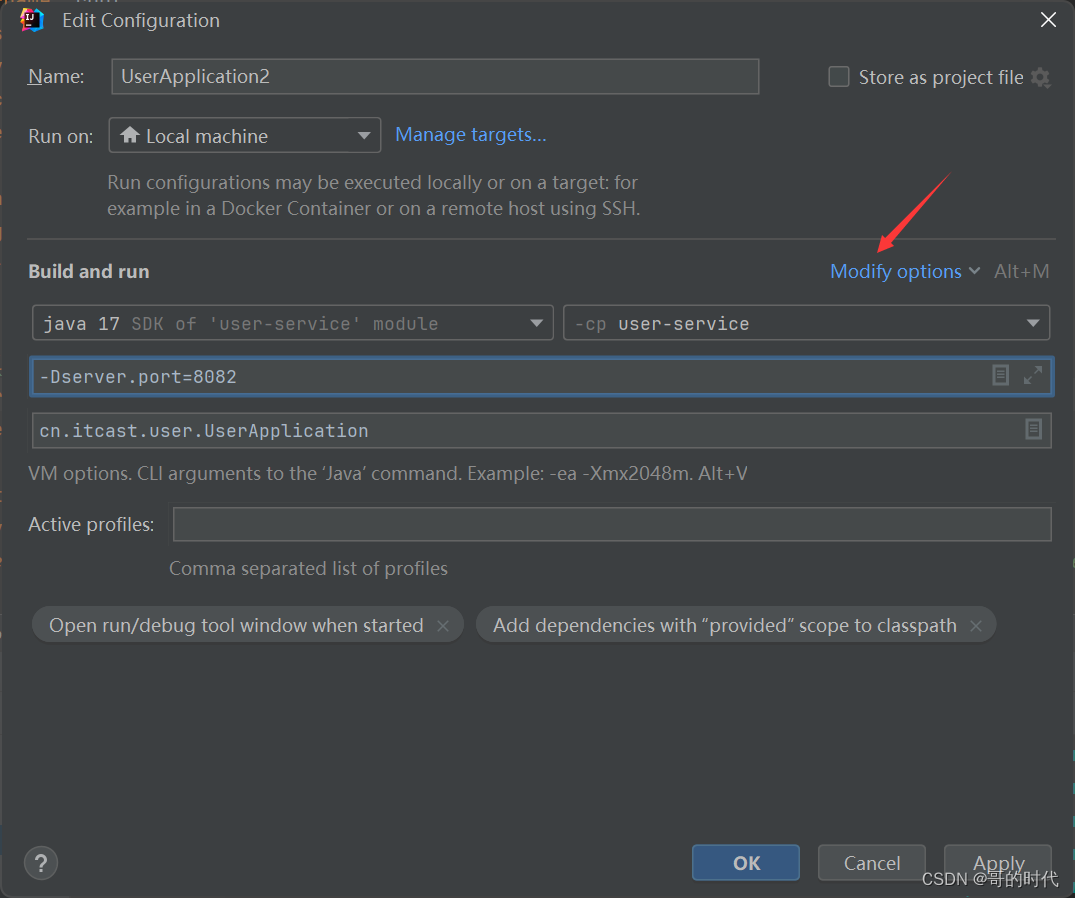Remove the 'Add dependencies with provided scope' chip
Image resolution: width=1075 pixels, height=898 pixels.
click(x=976, y=626)
